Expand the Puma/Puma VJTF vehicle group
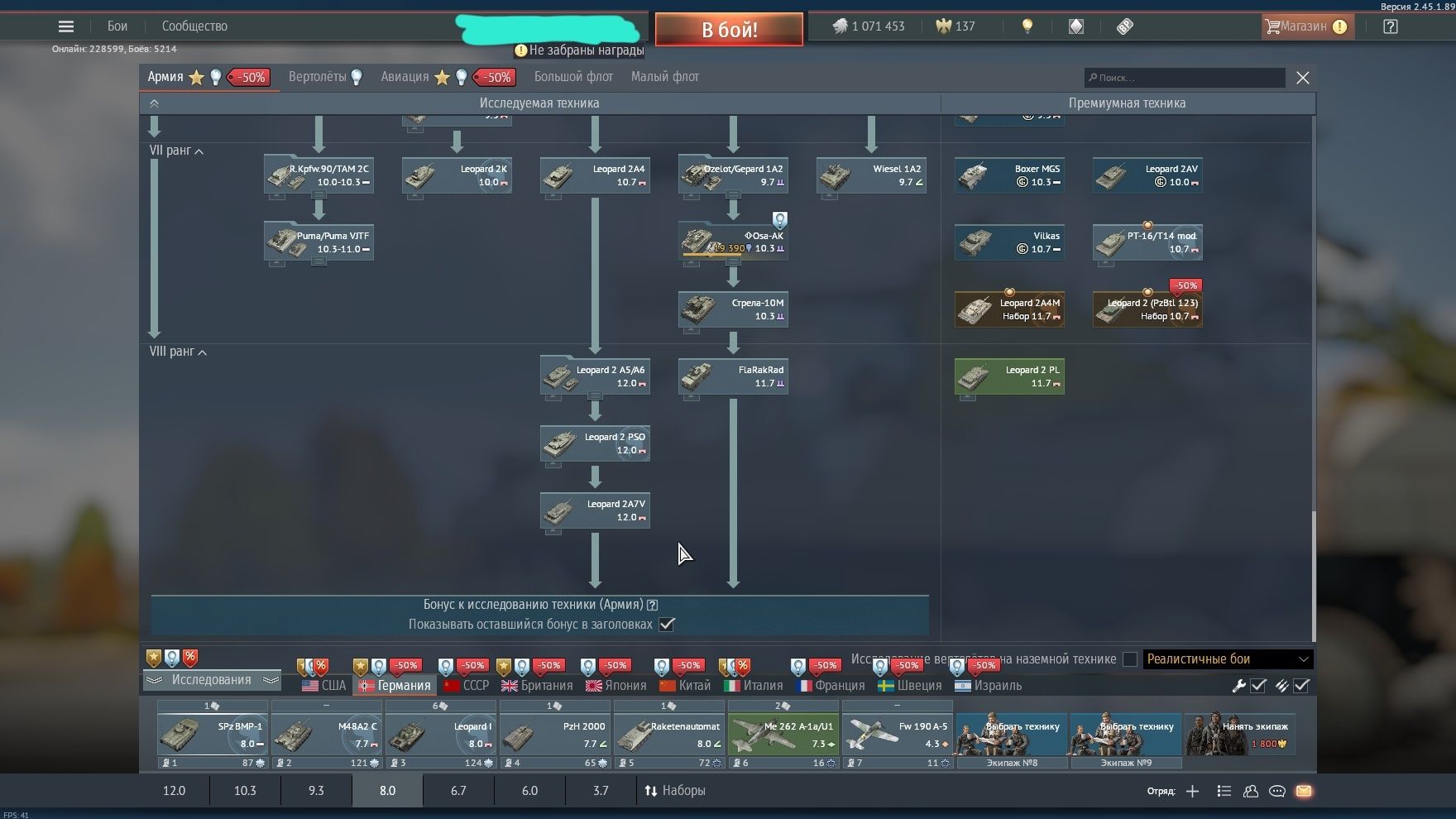Image resolution: width=1456 pixels, height=819 pixels. (318, 262)
